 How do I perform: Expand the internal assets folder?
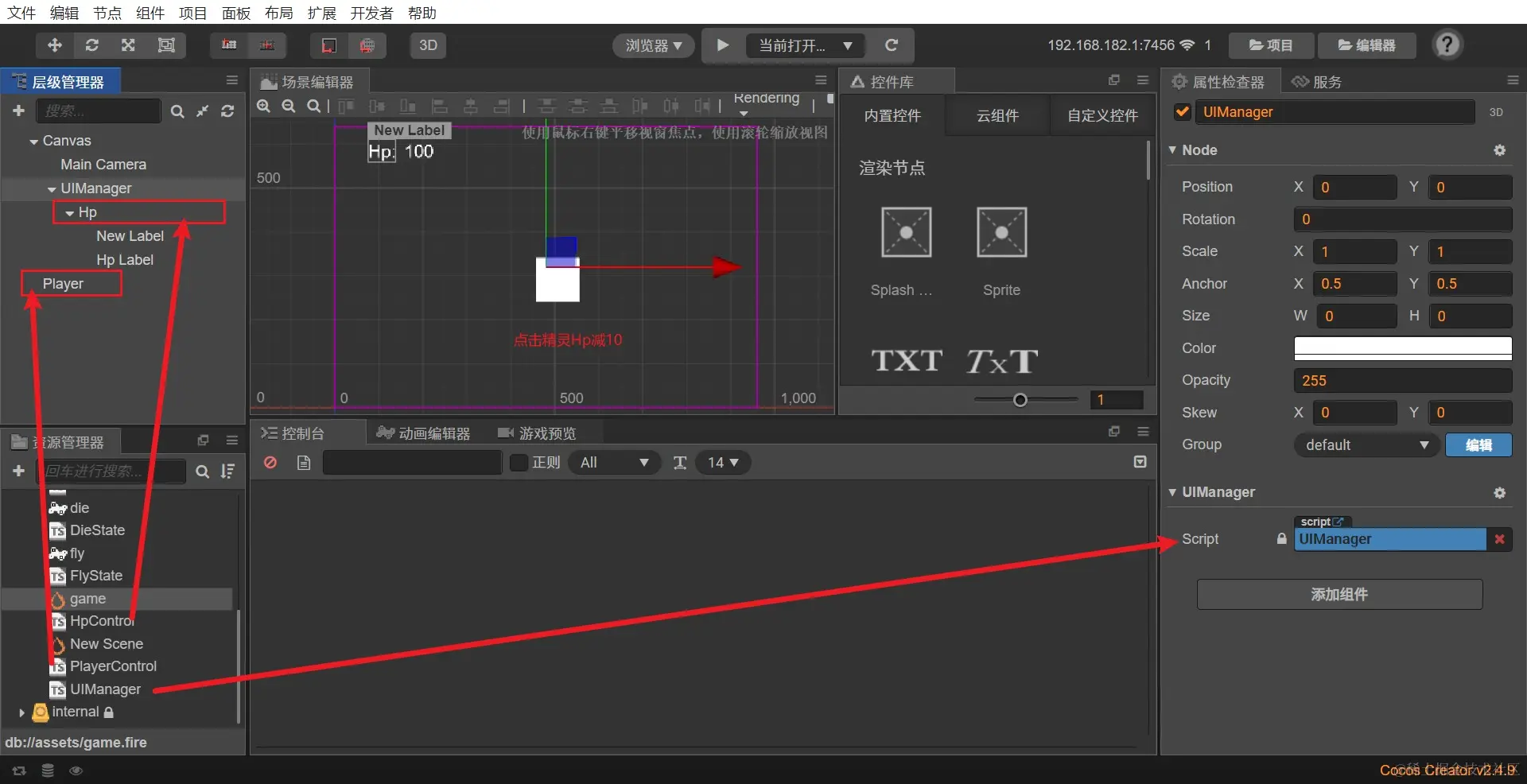point(21,712)
